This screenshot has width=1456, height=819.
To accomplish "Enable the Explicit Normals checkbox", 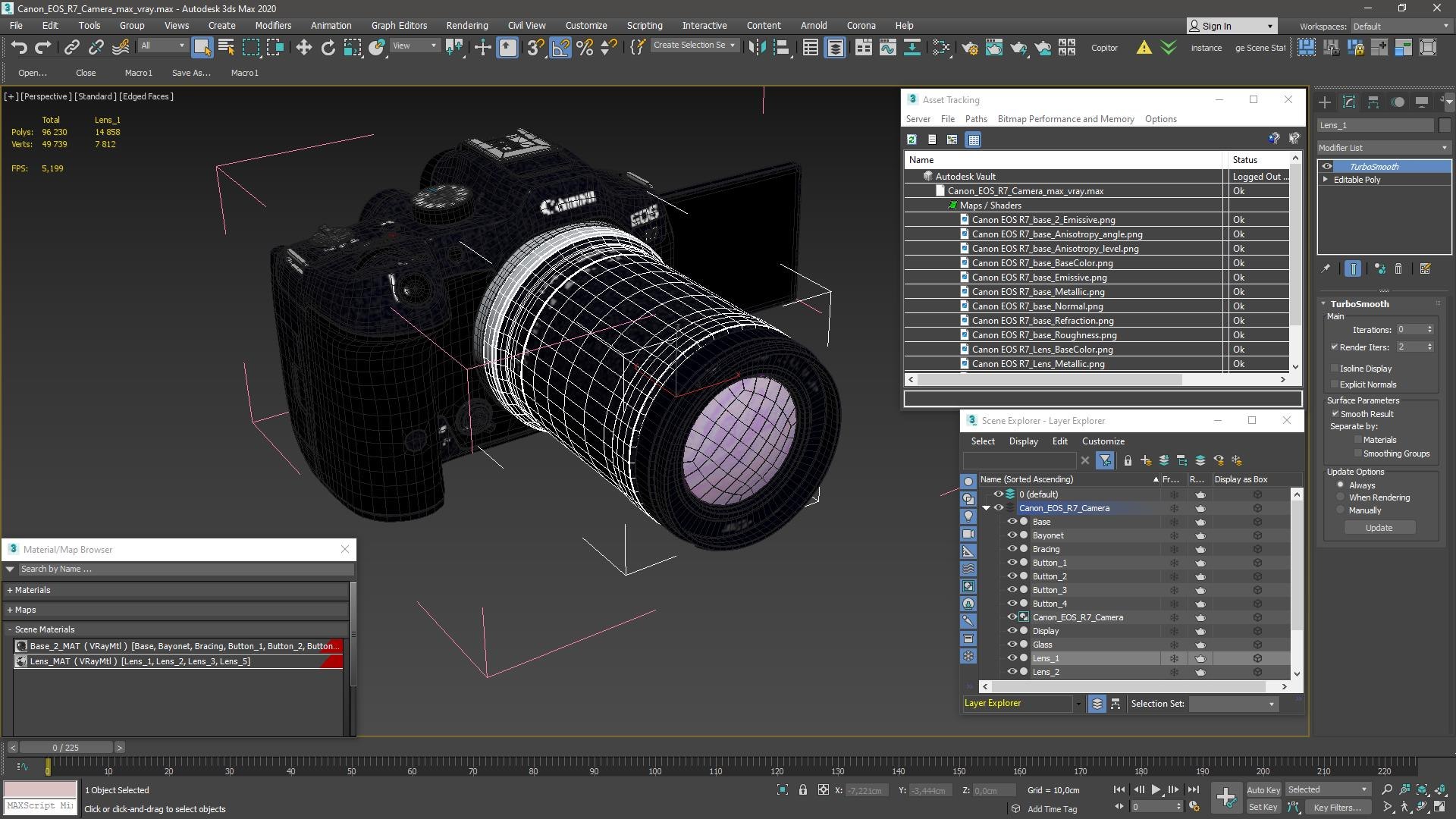I will [1335, 384].
